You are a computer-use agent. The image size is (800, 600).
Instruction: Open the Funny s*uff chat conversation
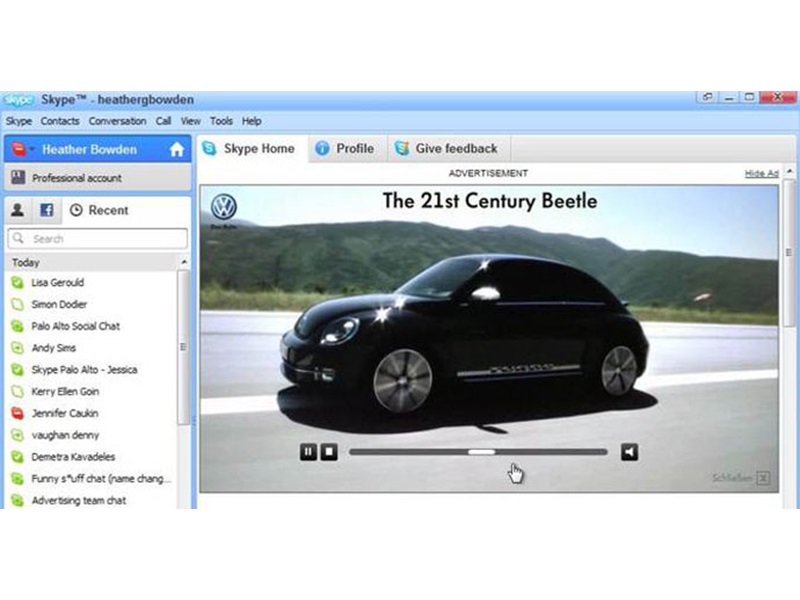92,479
